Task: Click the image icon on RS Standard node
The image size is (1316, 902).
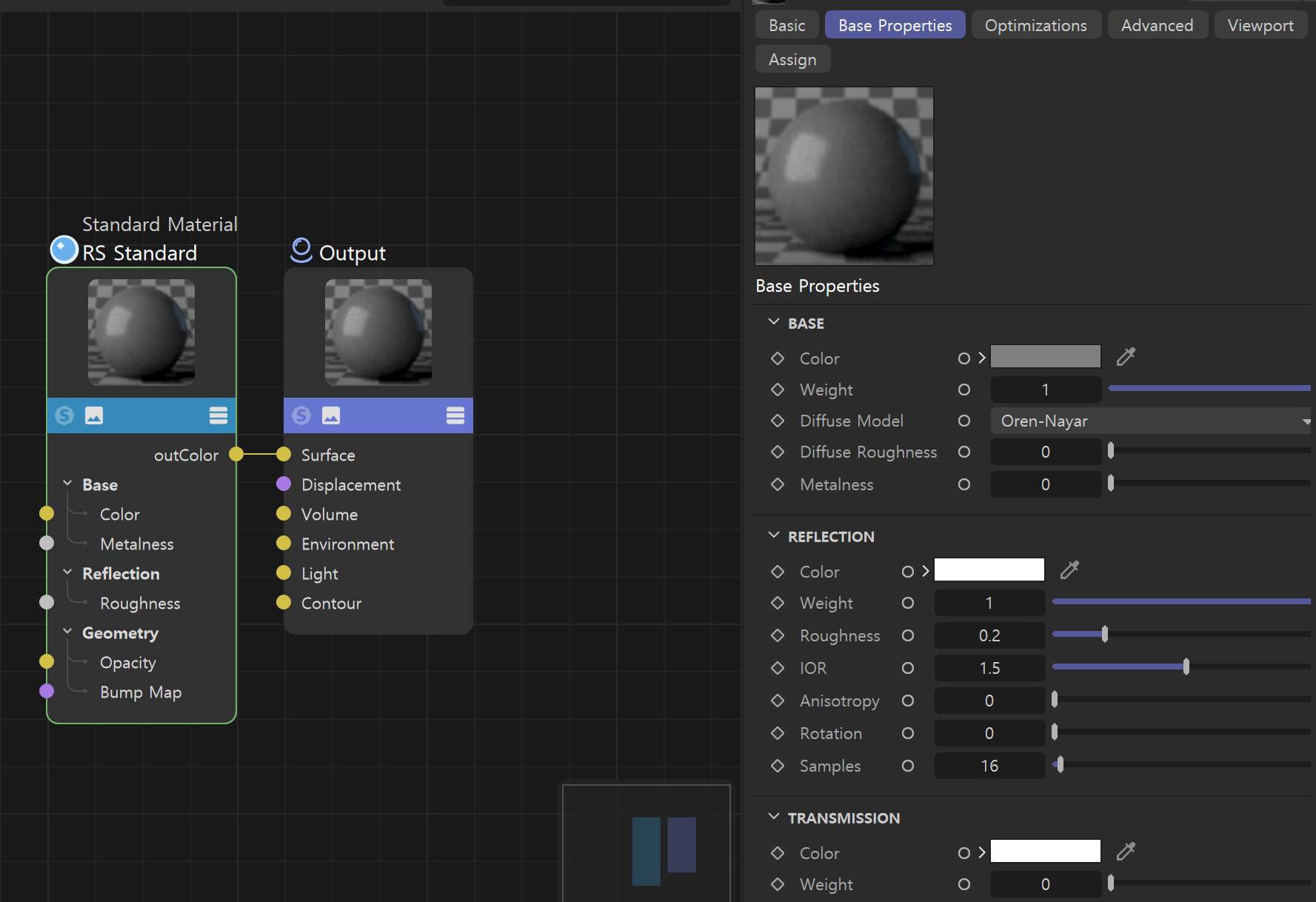Action: point(94,415)
